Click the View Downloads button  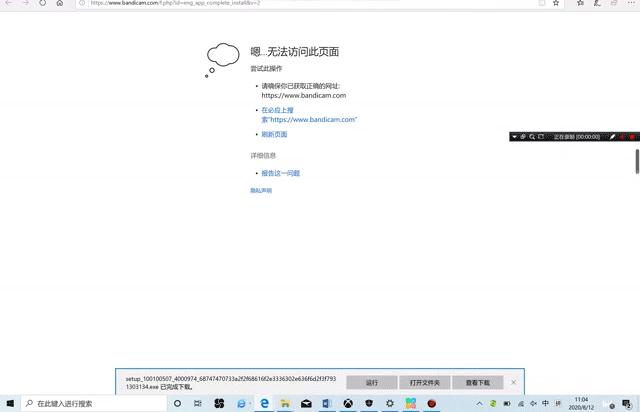tap(478, 383)
